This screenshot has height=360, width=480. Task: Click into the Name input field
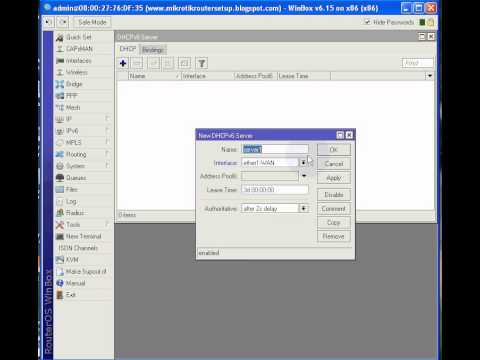pos(275,149)
